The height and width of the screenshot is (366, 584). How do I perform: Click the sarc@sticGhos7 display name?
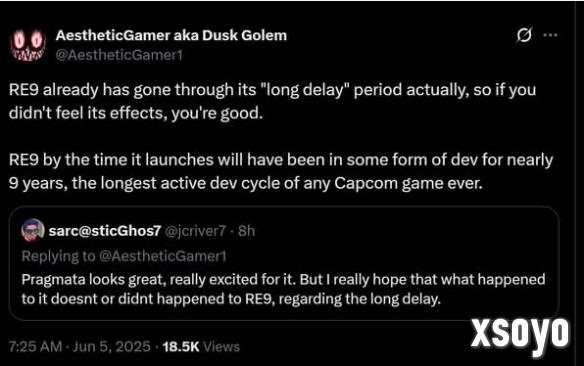click(105, 231)
